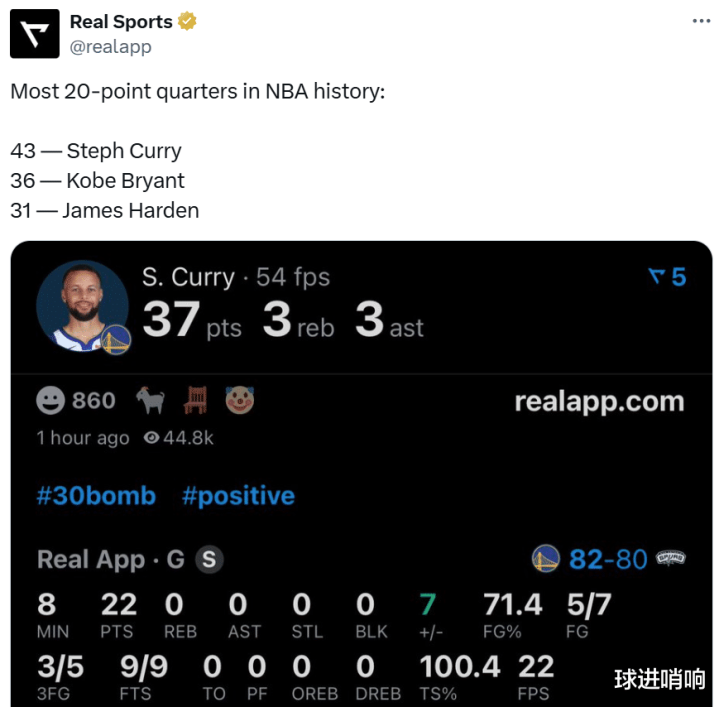This screenshot has height=707, width=719.
Task: Click the realapp.com watermark link
Action: (x=599, y=402)
